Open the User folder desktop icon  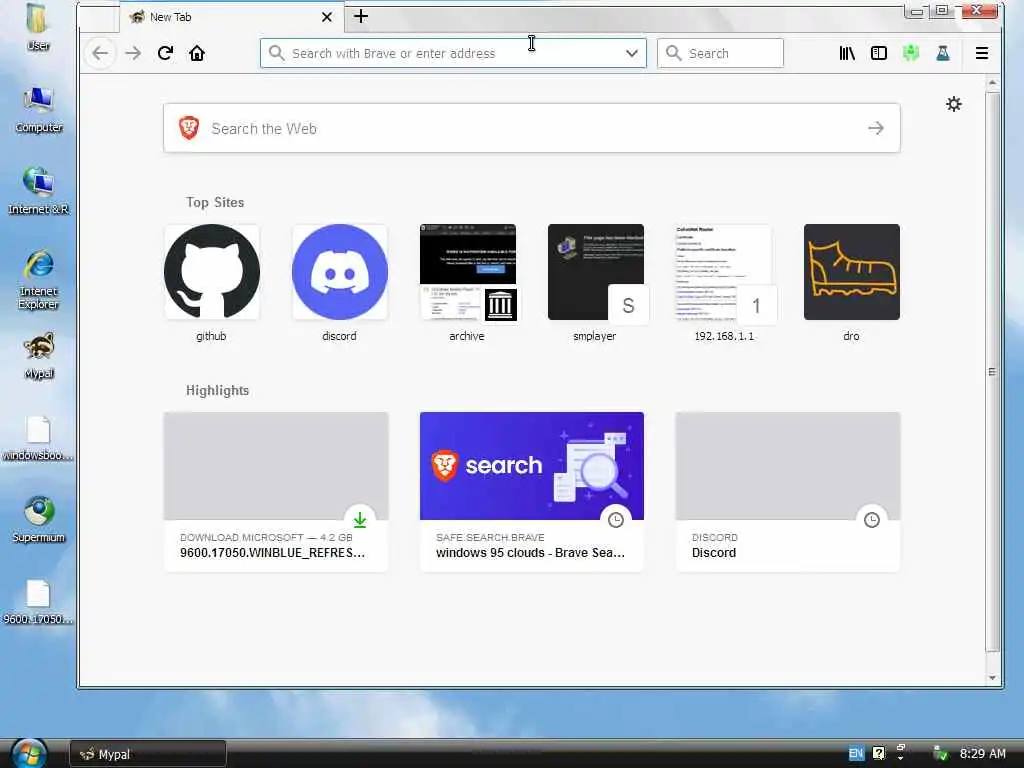tap(38, 26)
